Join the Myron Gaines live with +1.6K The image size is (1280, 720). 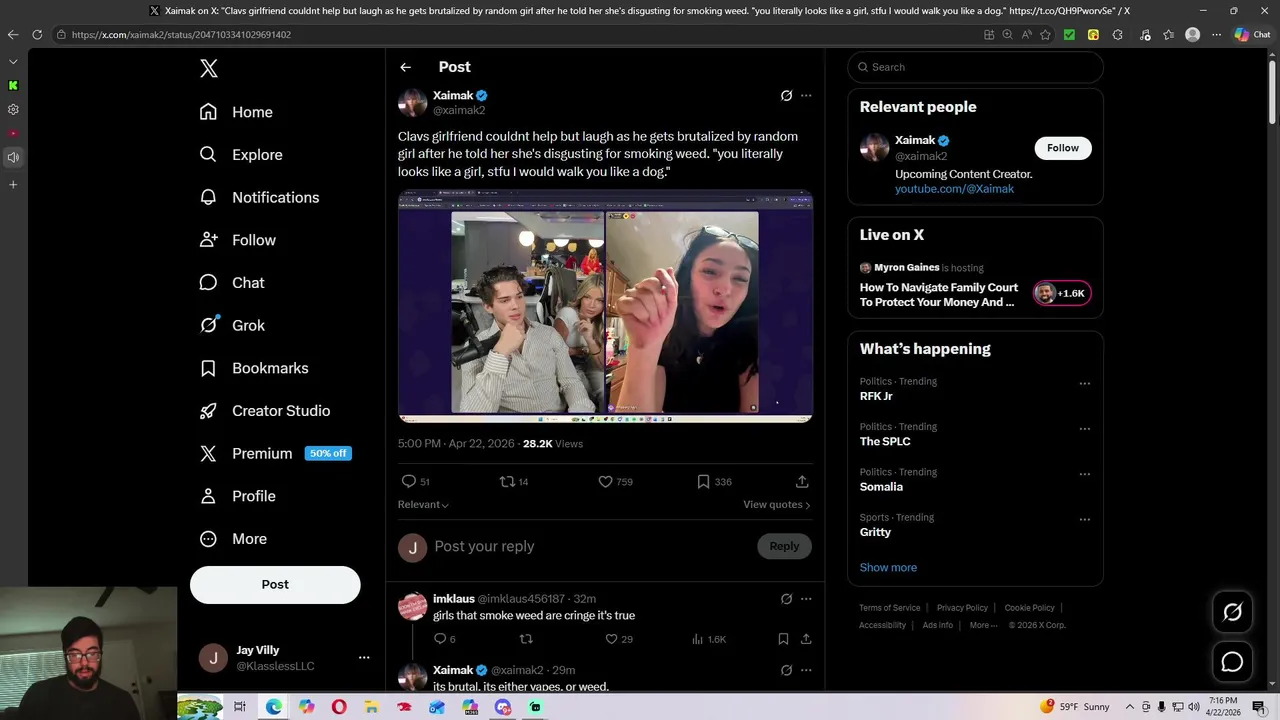click(1062, 293)
